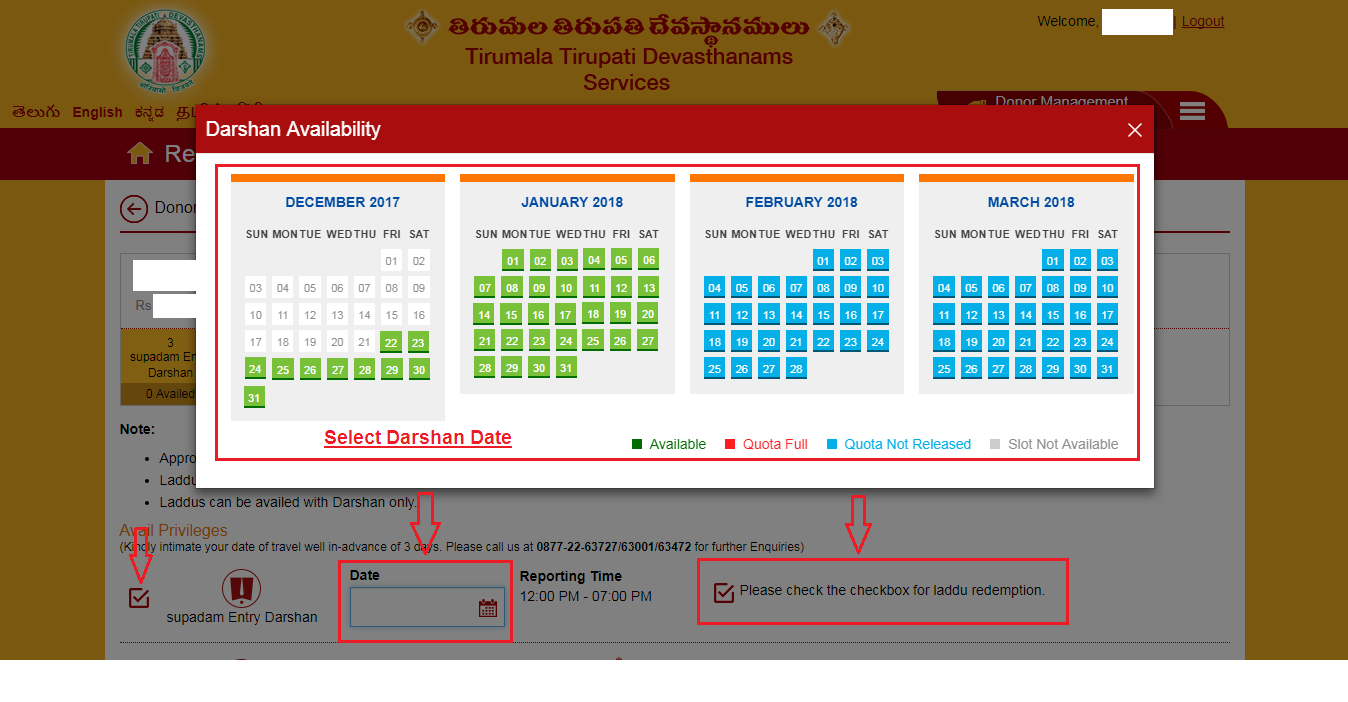The height and width of the screenshot is (702, 1348).
Task: Select January 28, 2018
Action: [485, 368]
